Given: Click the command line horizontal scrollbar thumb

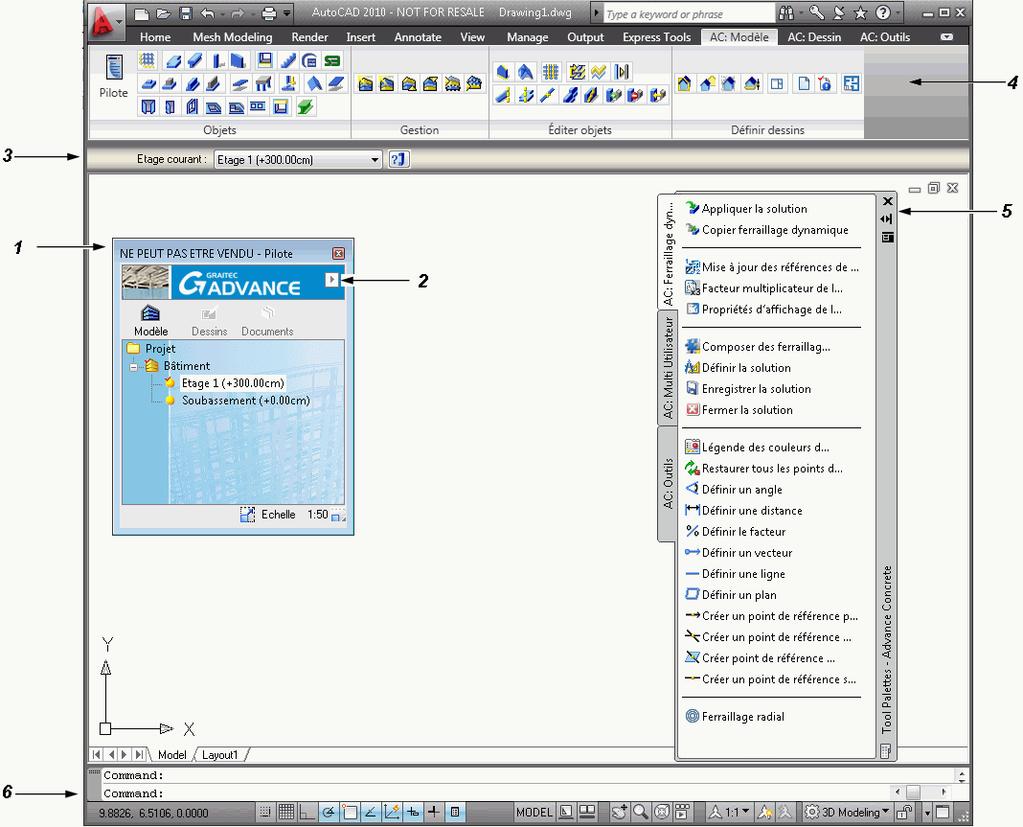Looking at the screenshot, I should (913, 792).
